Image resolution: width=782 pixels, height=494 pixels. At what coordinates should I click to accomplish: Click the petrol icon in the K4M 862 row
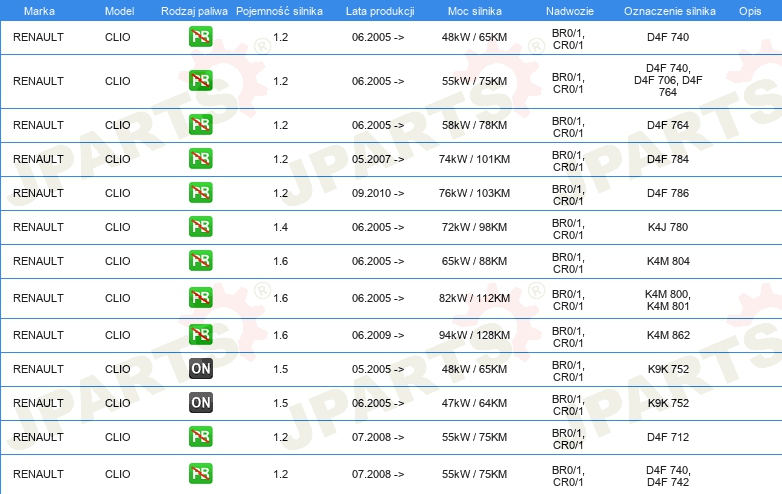[x=200, y=334]
